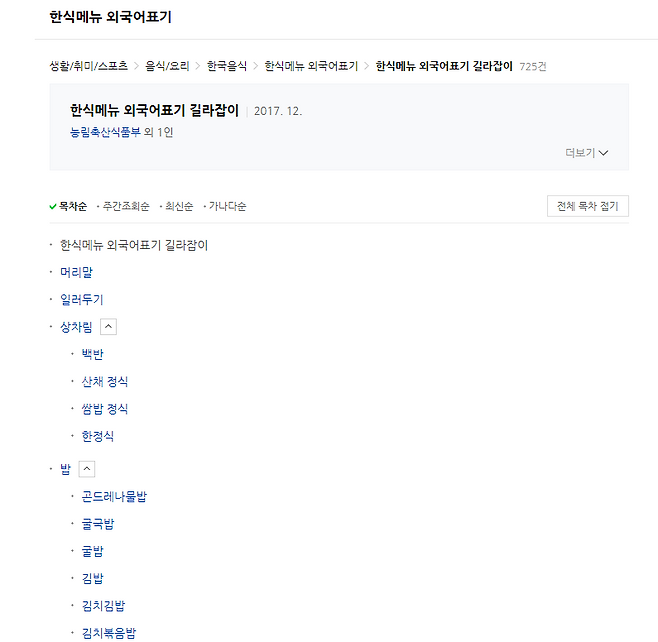
Task: Open the 일러두기 entry
Action: coord(81,299)
